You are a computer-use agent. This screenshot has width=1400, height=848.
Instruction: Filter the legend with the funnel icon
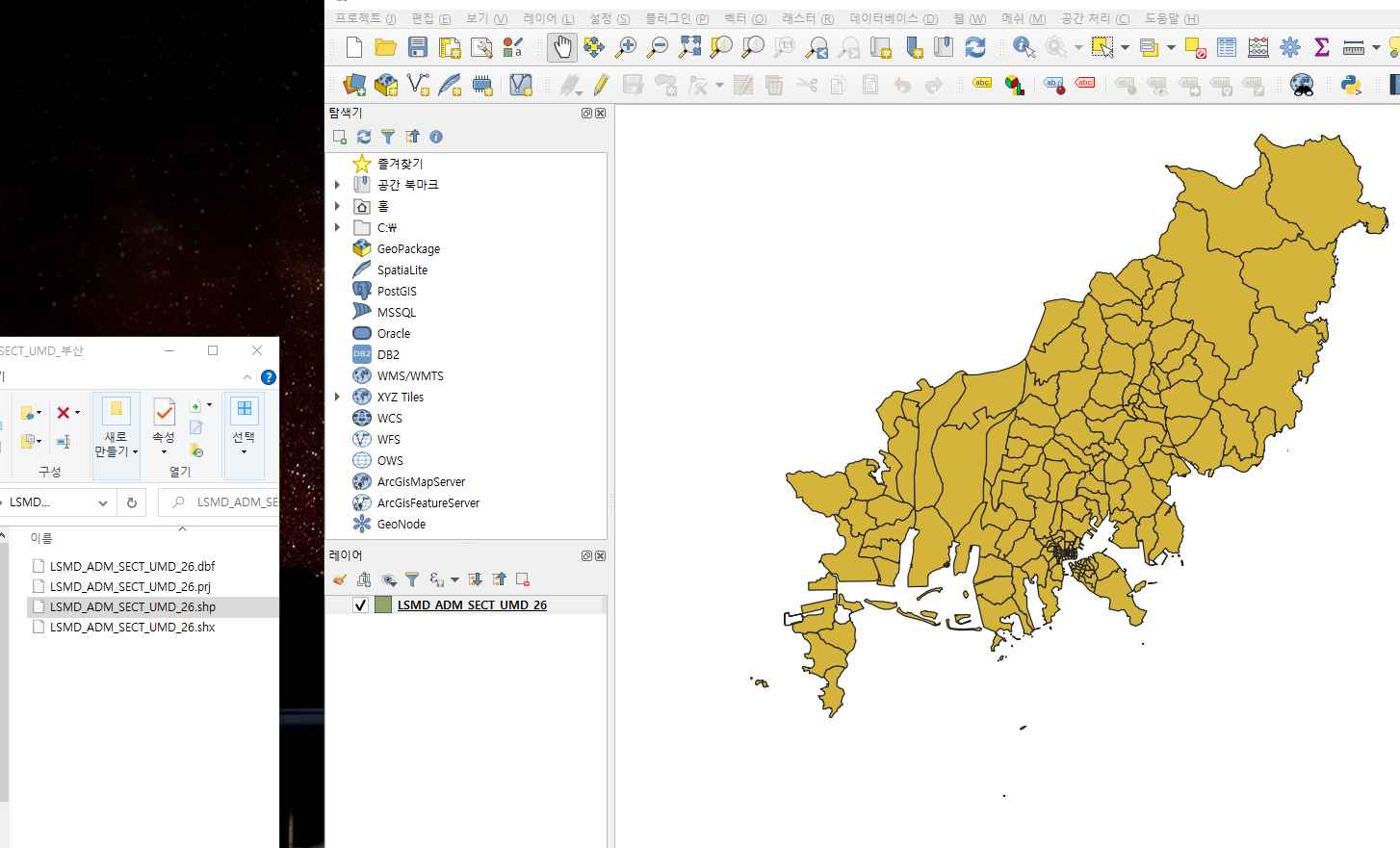click(x=412, y=579)
